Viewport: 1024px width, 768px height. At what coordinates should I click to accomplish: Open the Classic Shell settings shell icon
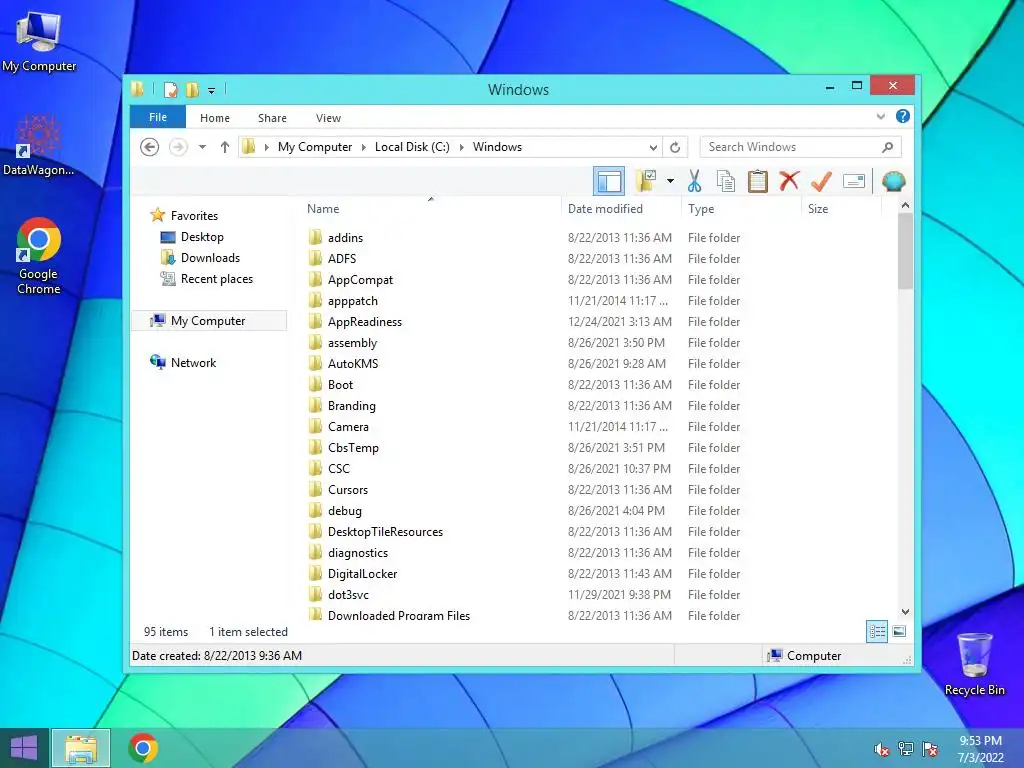click(x=893, y=181)
